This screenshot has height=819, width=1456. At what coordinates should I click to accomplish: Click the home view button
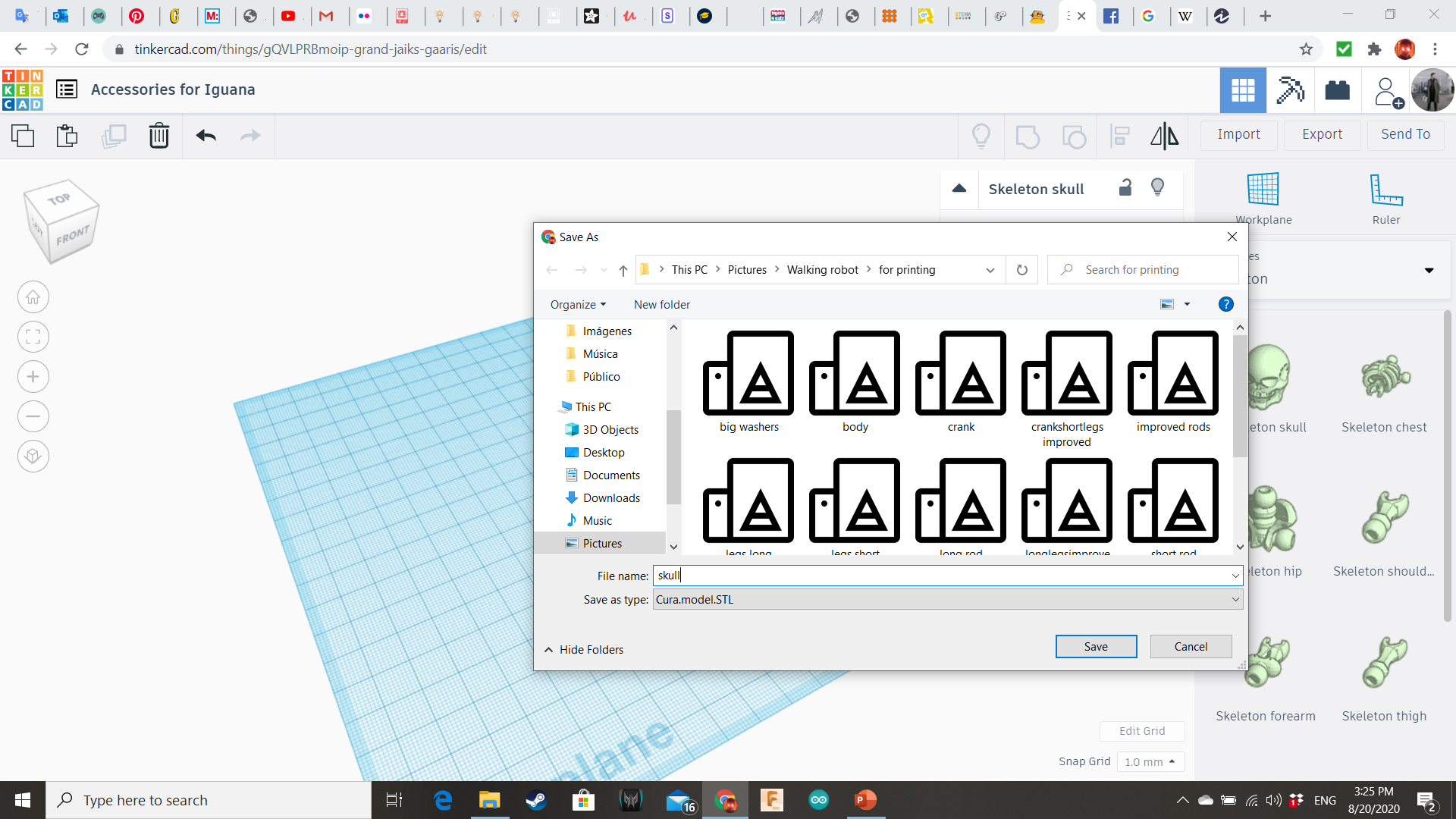(x=33, y=297)
